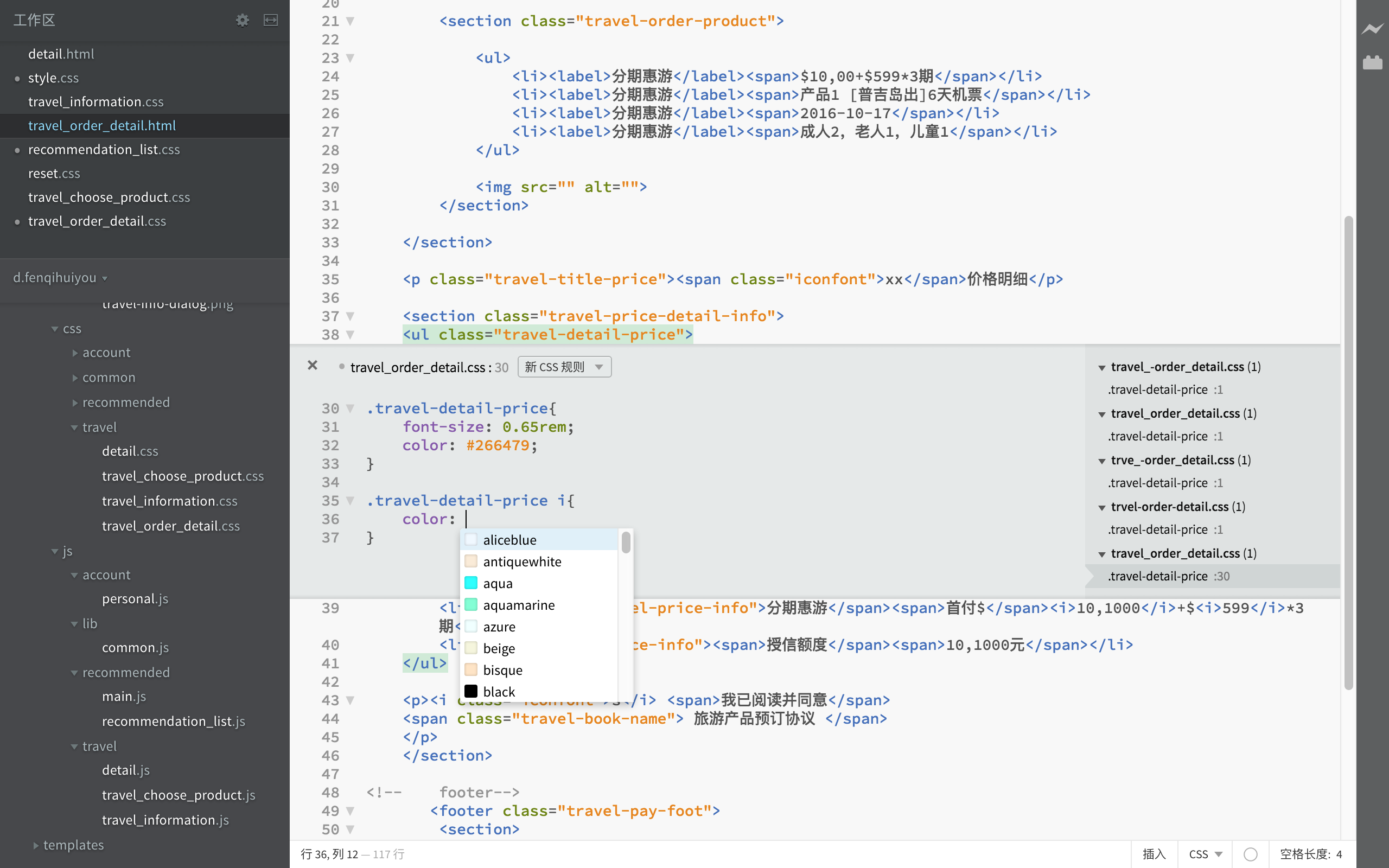Toggle the d.fenqihuiyou workspace expander
1389x868 pixels.
pos(107,277)
